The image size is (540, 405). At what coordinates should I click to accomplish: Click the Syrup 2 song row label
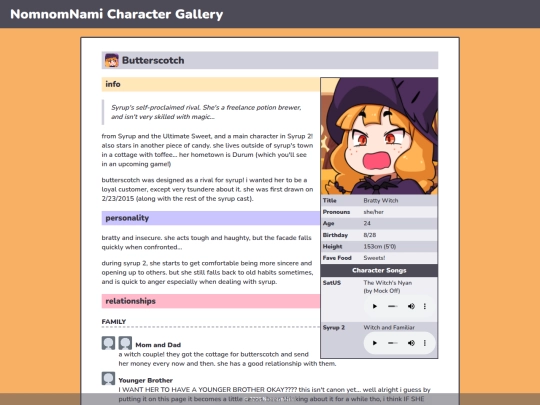point(334,328)
